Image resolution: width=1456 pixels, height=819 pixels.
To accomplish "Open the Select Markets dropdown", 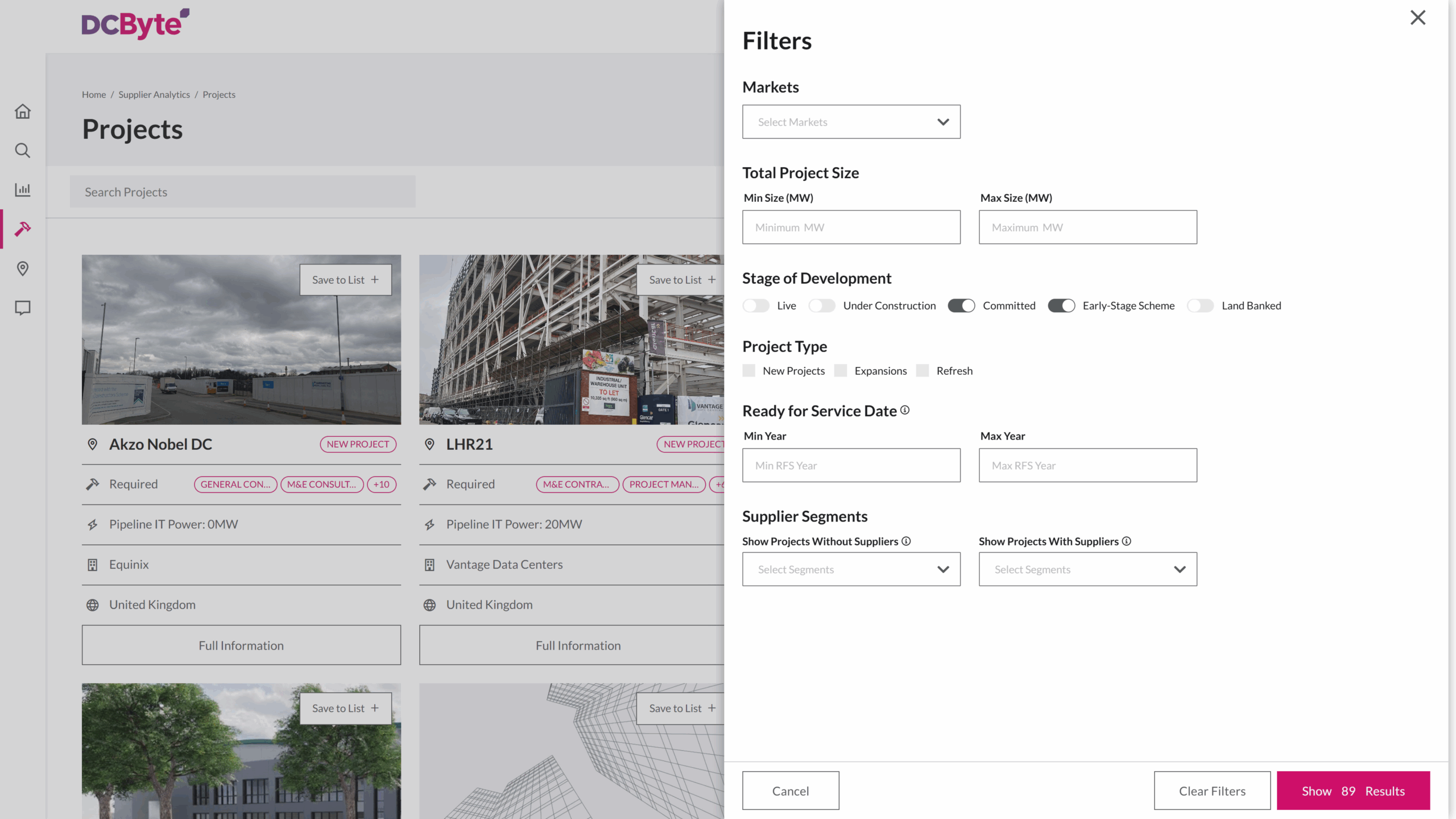I will coord(851,122).
